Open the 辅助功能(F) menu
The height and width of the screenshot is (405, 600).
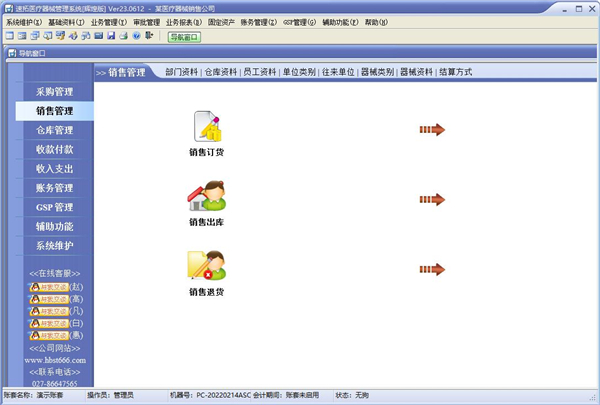[340, 23]
